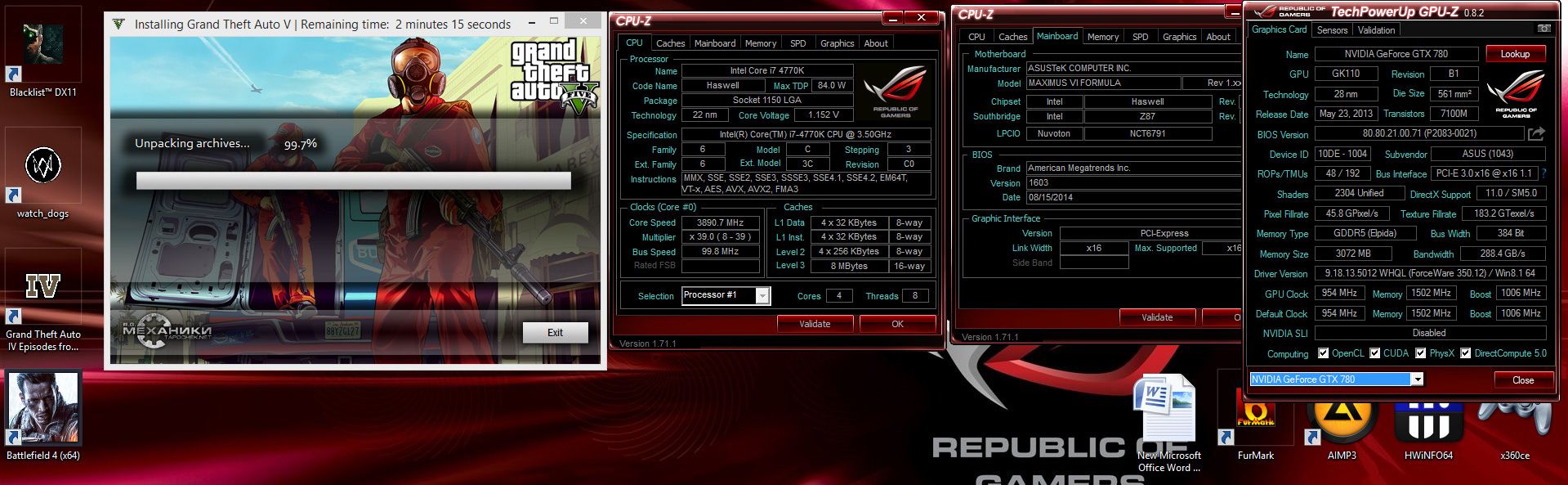Open the New Microsoft Office Word document icon

click(1168, 424)
